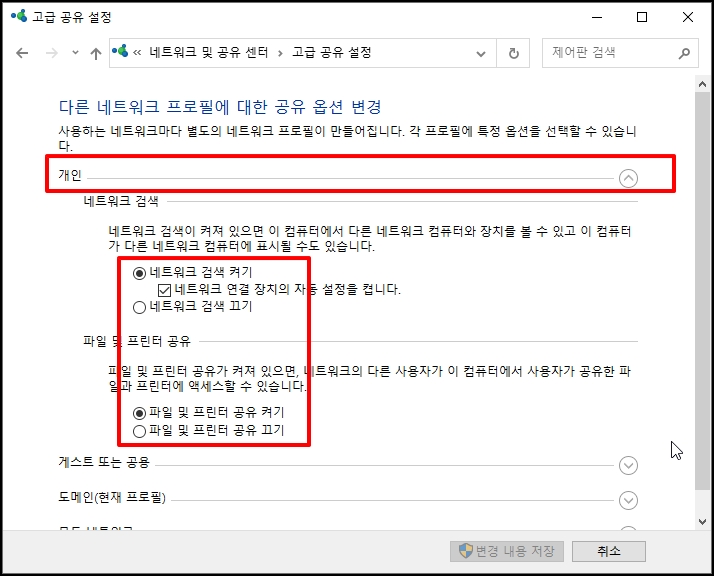The width and height of the screenshot is (714, 576).
Task: Click 고급 공유 설정 breadcrumb
Action: [332, 52]
